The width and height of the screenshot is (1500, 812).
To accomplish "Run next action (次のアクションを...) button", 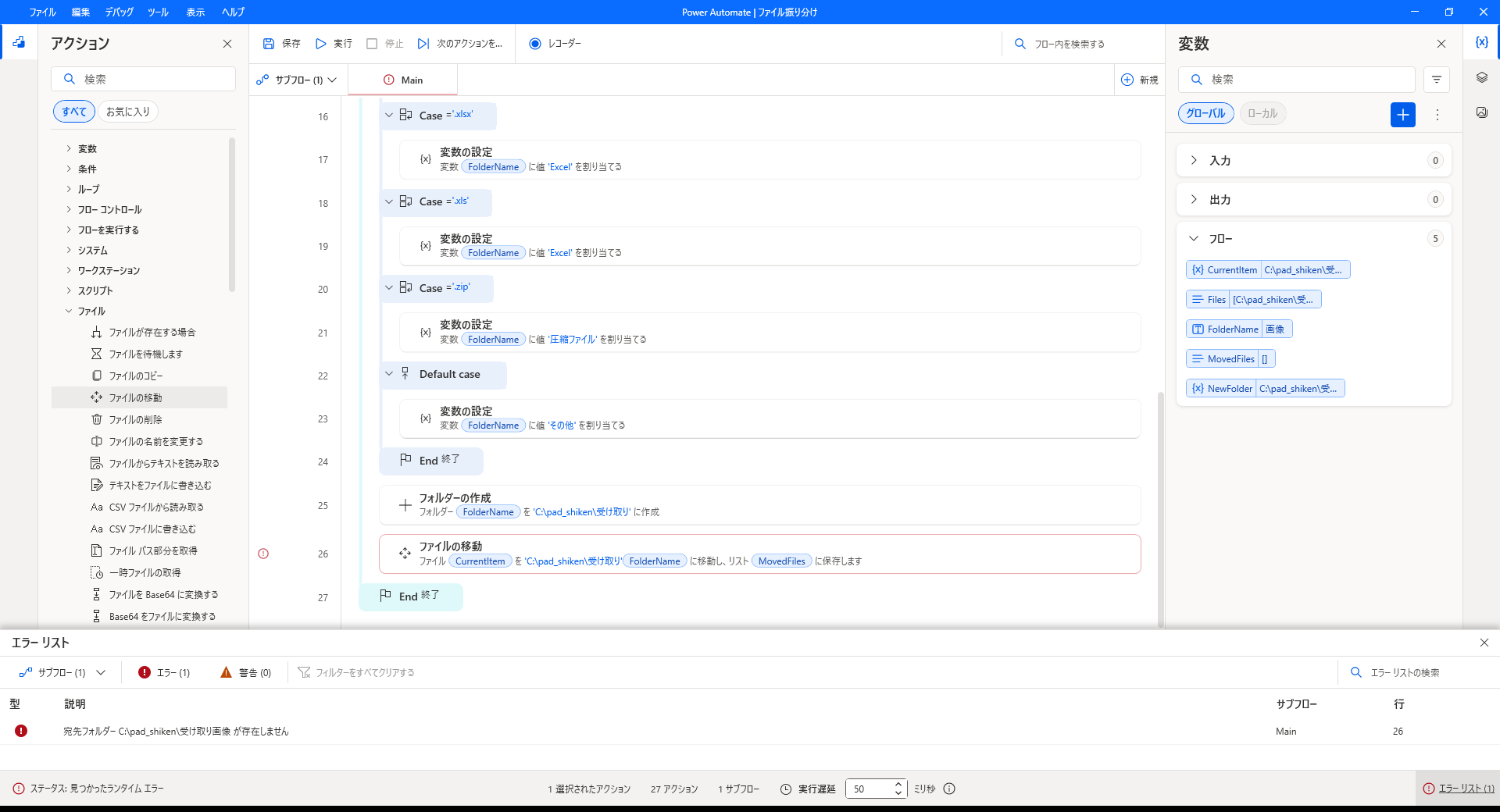I will tap(460, 44).
